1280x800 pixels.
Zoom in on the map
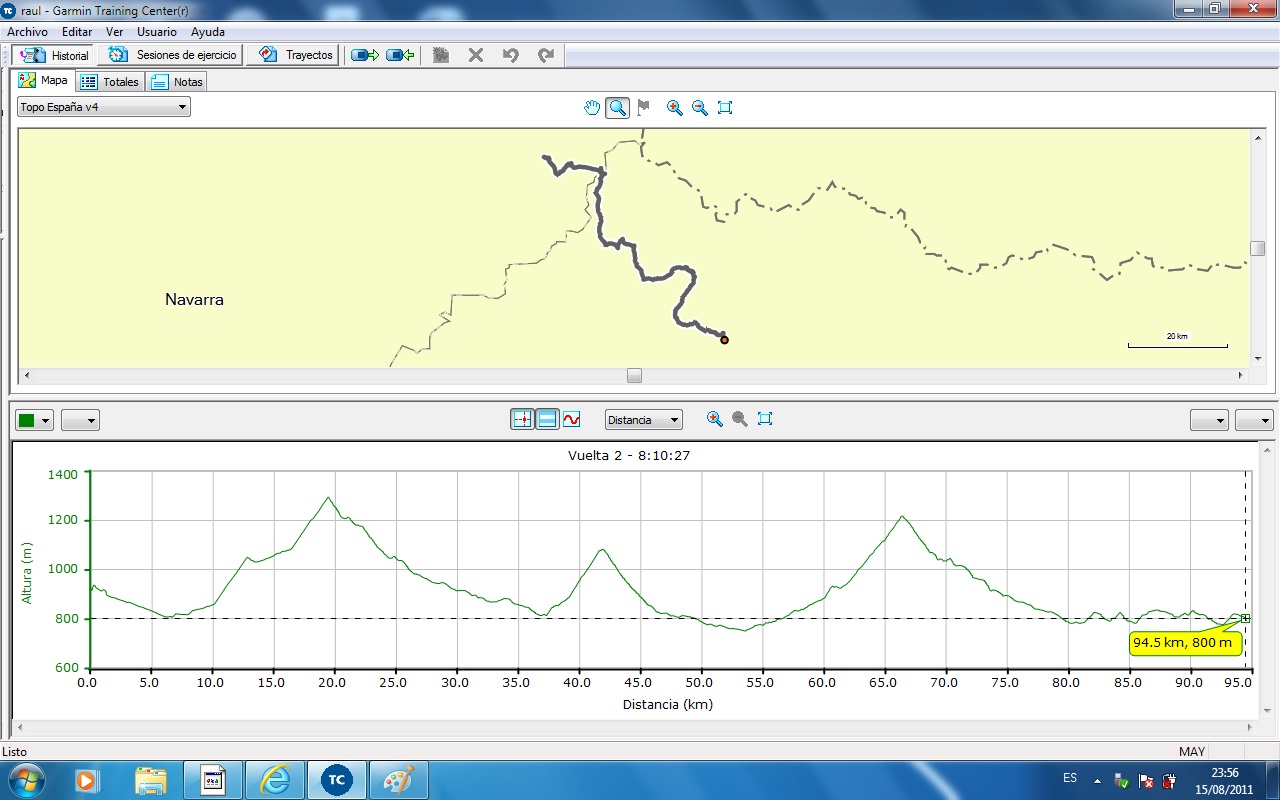point(675,108)
